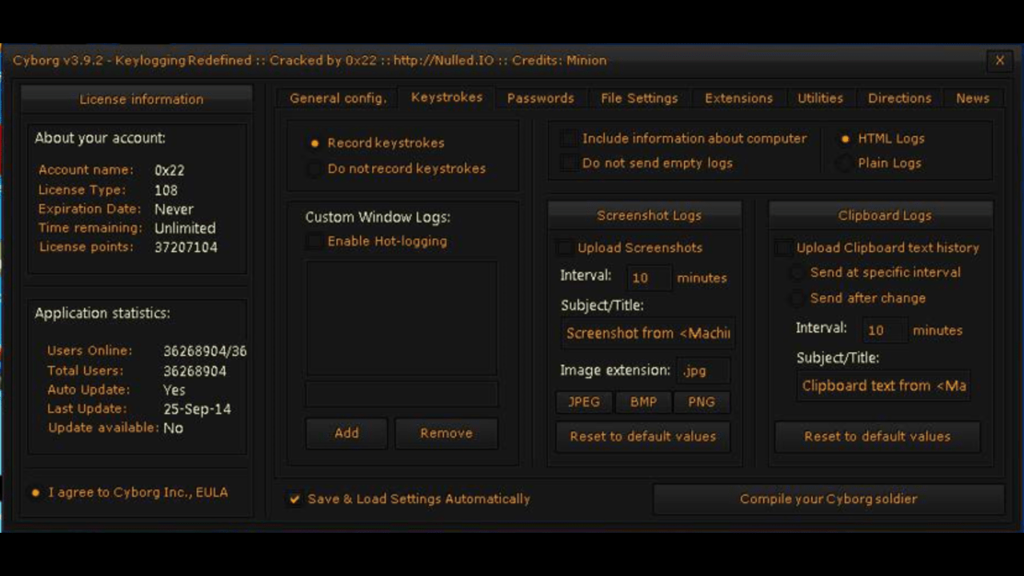
Task: Switch to the General config. tab
Action: (338, 99)
